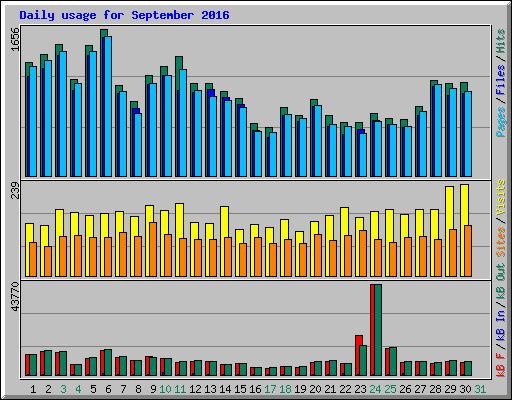Click the bottom axis value "43770"

tap(15, 296)
